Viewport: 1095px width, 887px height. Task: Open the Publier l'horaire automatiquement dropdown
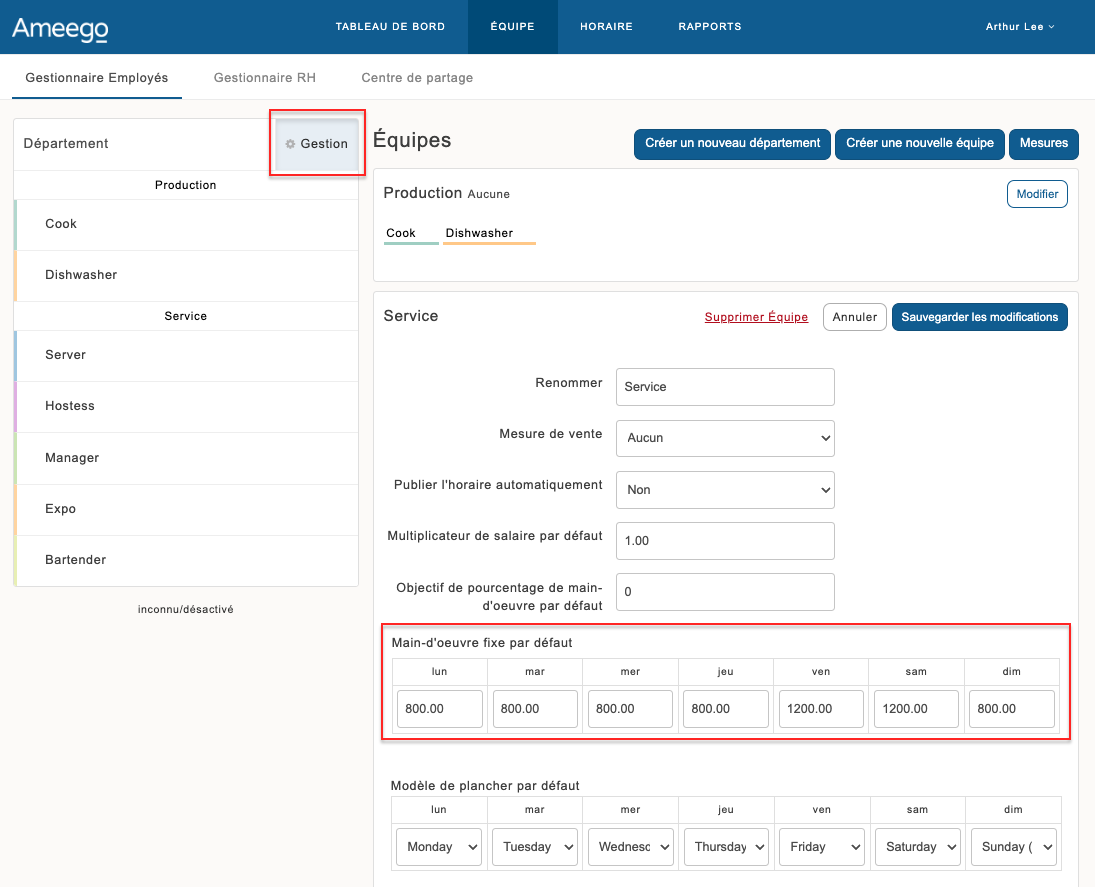click(x=725, y=490)
